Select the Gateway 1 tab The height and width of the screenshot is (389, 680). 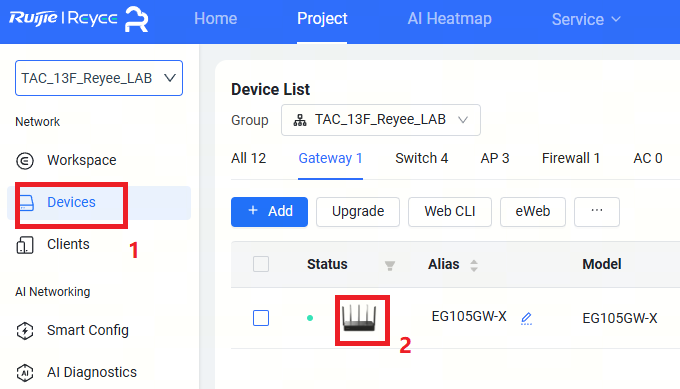pos(330,158)
